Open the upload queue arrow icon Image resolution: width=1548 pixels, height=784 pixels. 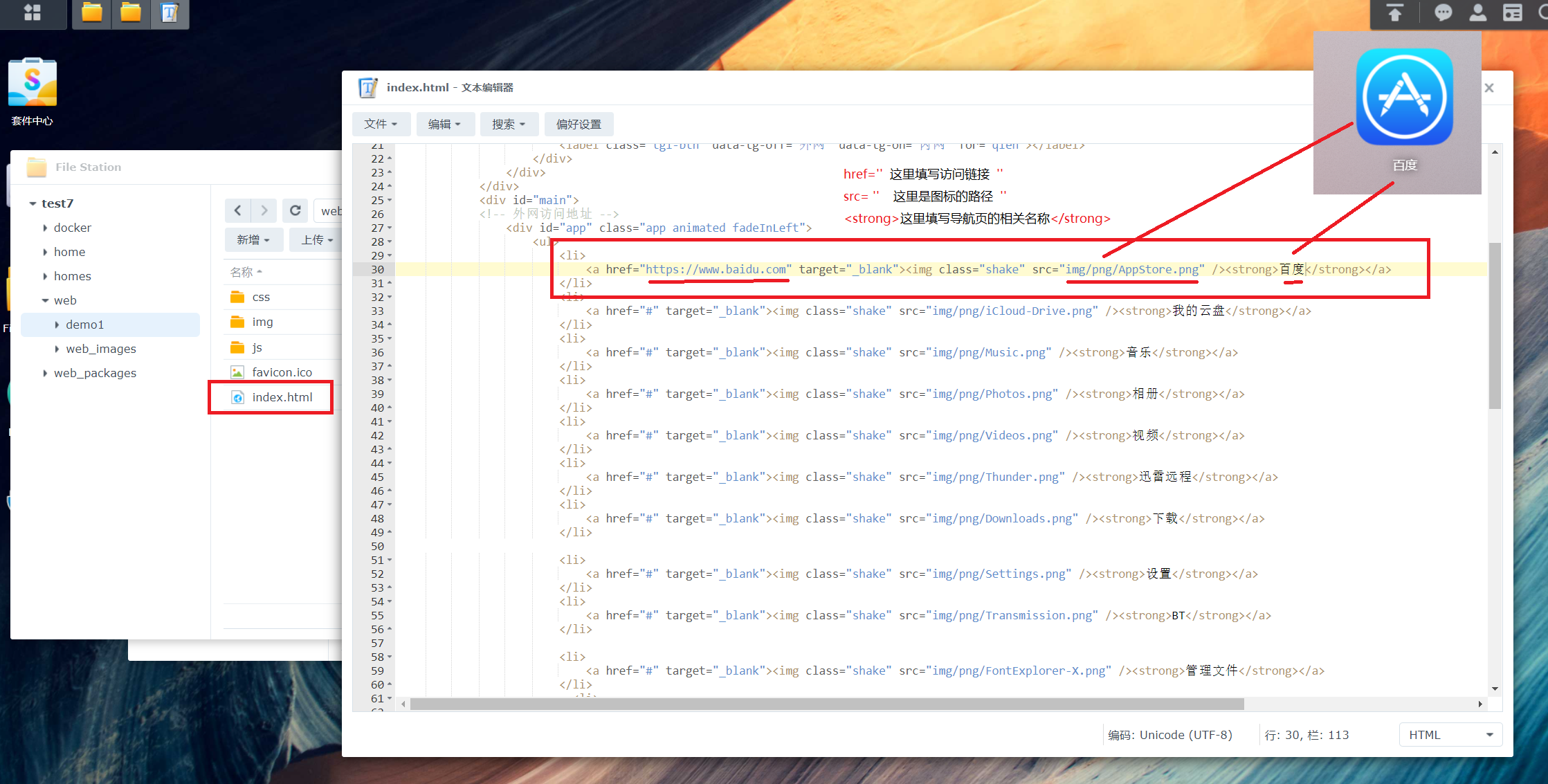(x=1395, y=12)
